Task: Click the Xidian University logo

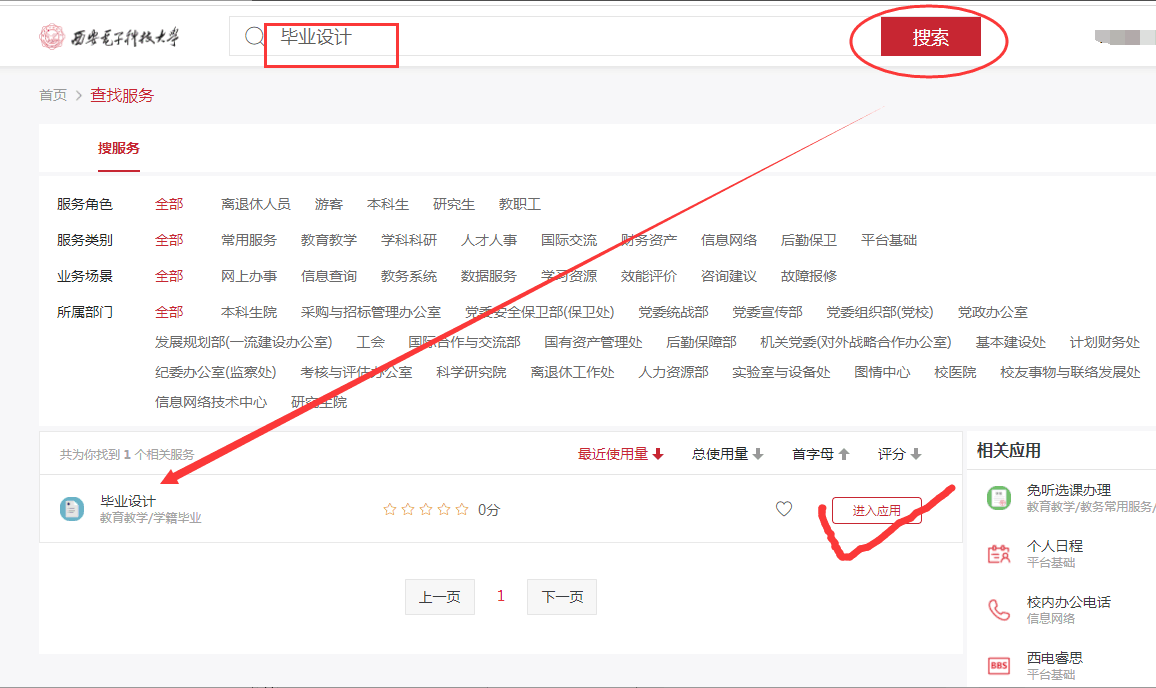Action: pos(110,38)
